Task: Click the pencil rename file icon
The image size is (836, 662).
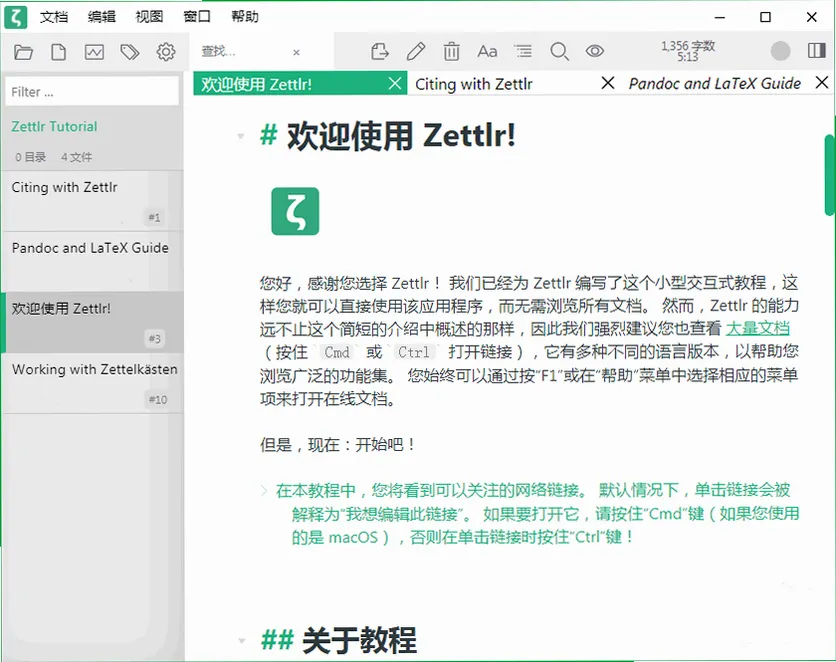Action: pyautogui.click(x=415, y=51)
